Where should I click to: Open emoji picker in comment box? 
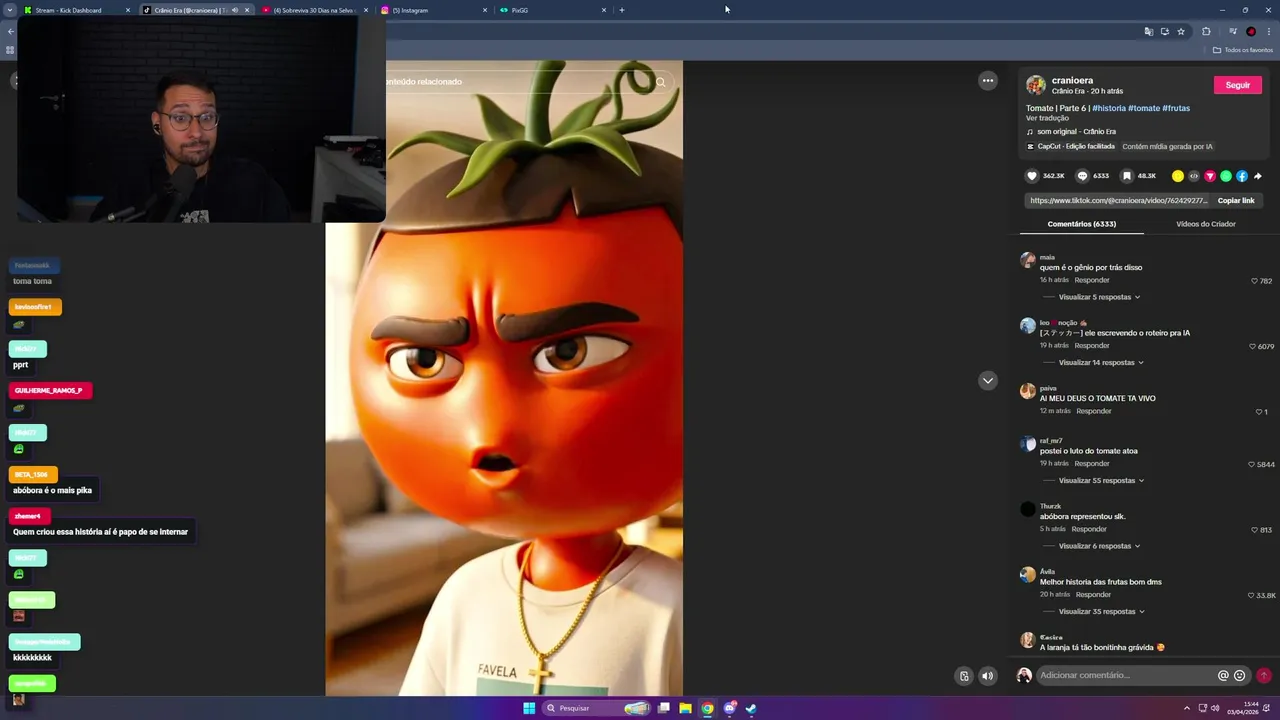(x=1240, y=675)
